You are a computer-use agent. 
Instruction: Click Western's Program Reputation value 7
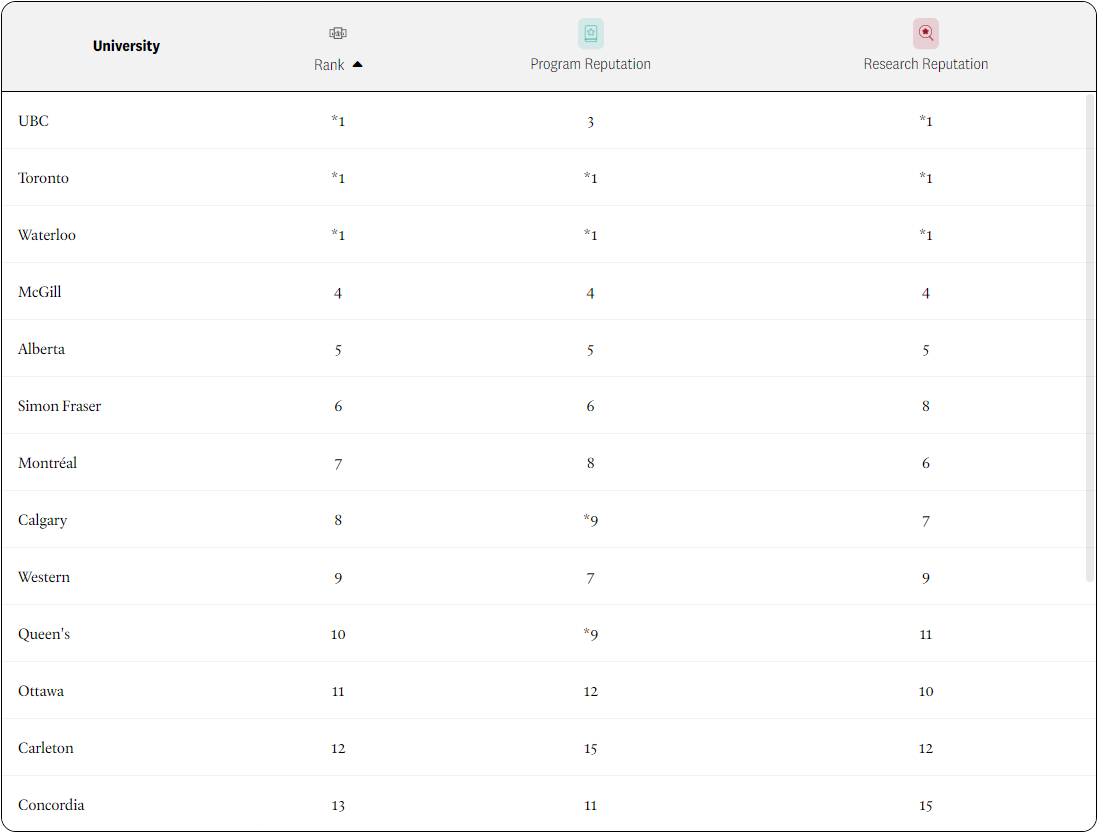(590, 578)
